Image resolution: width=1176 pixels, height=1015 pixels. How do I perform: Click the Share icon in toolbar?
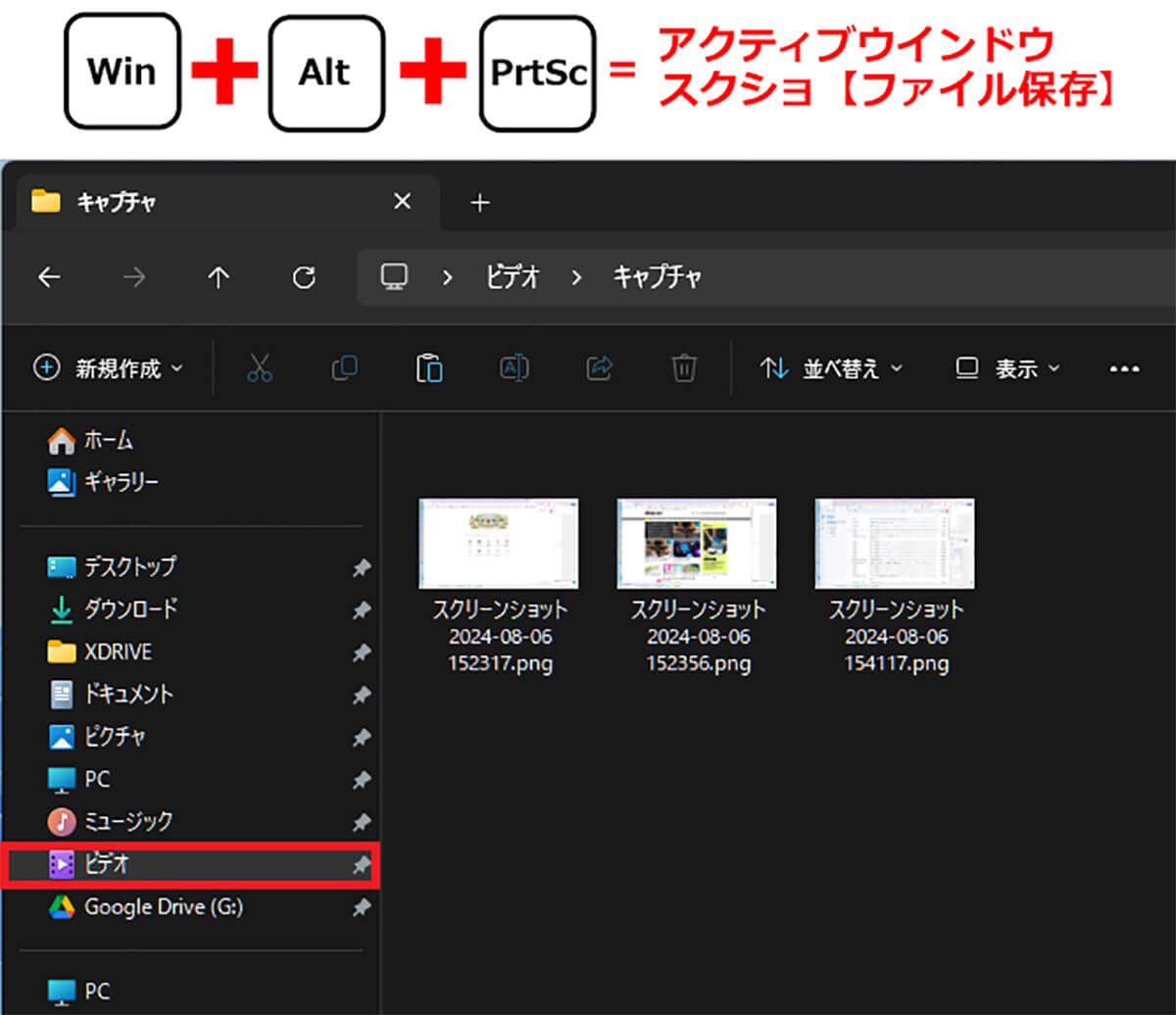coord(599,367)
